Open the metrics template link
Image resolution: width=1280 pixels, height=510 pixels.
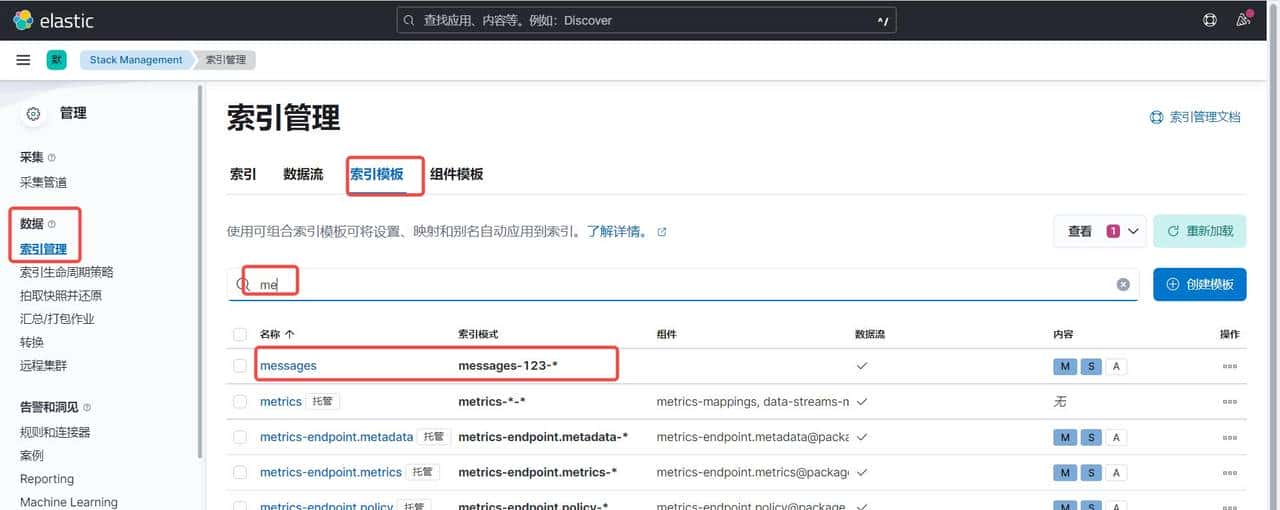[281, 401]
